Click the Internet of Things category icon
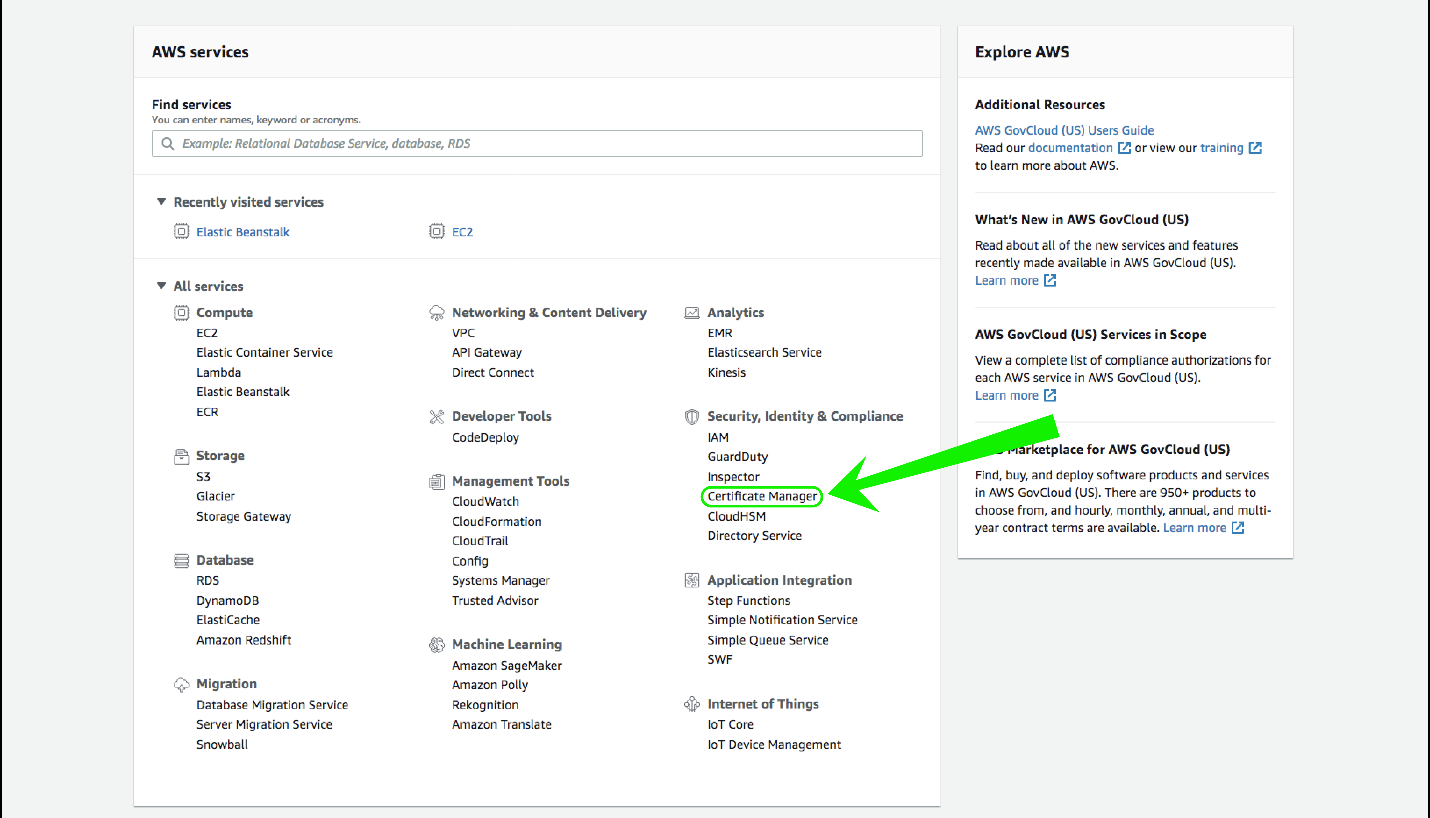Viewport: 1430px width, 818px height. point(692,705)
